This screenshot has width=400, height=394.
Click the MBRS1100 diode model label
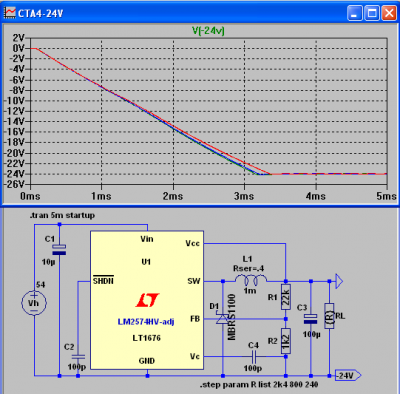point(231,317)
